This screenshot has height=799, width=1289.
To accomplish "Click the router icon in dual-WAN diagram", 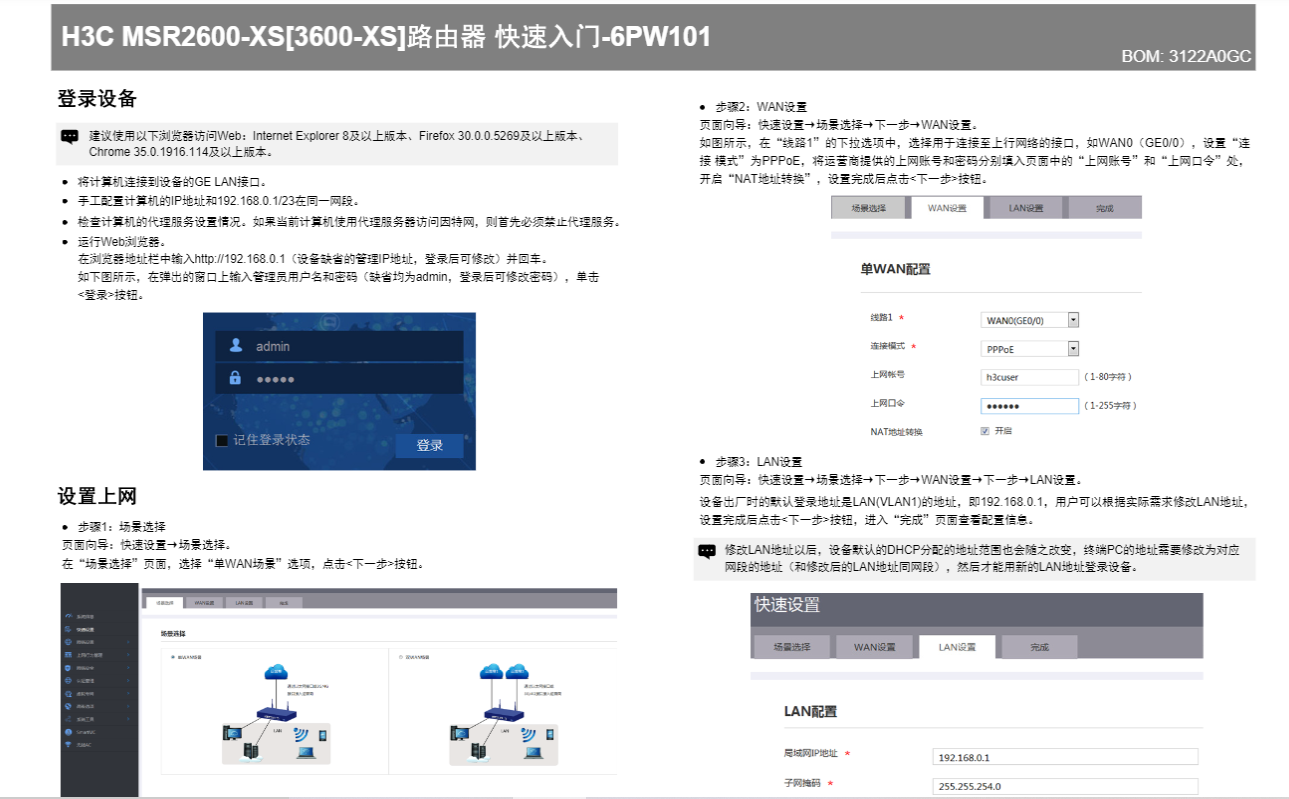I will (504, 711).
